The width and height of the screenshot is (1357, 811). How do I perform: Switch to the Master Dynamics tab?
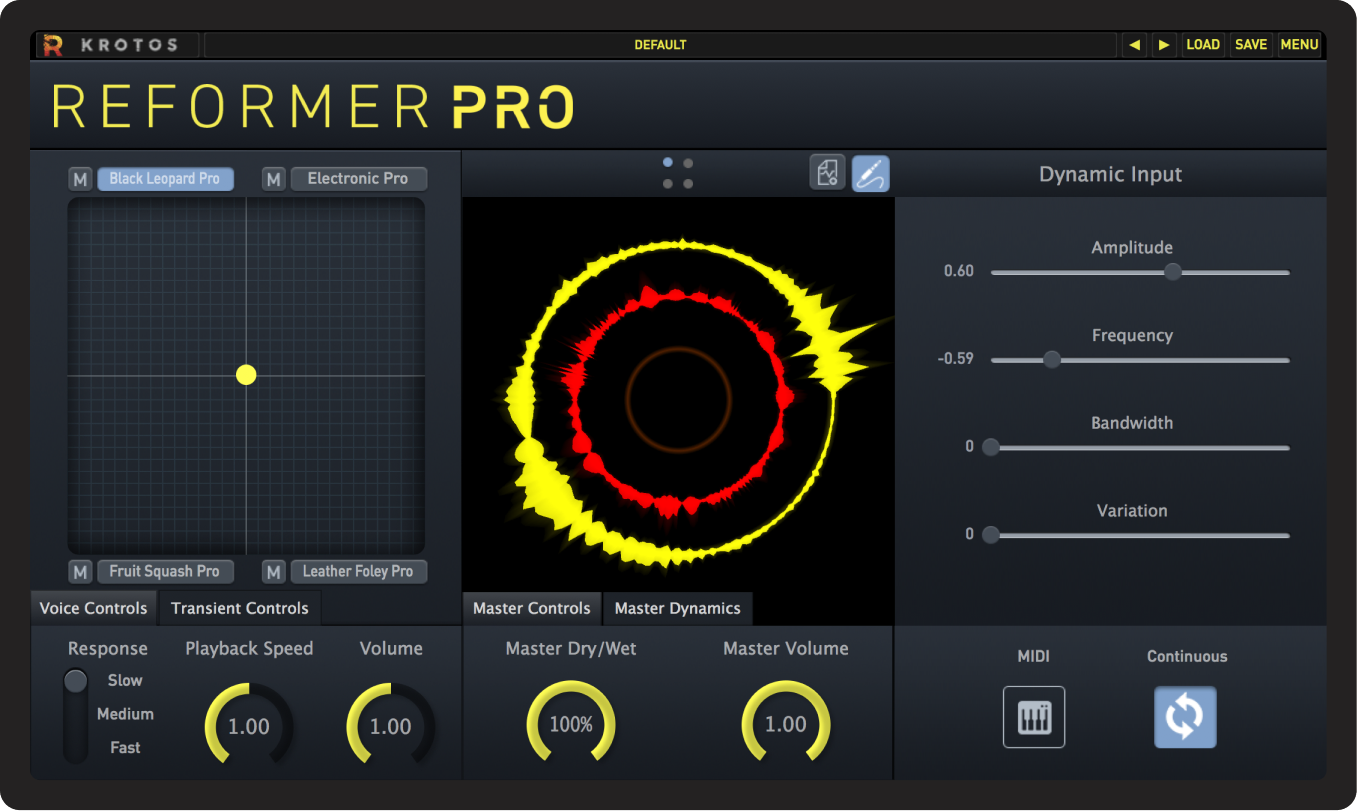tap(678, 608)
